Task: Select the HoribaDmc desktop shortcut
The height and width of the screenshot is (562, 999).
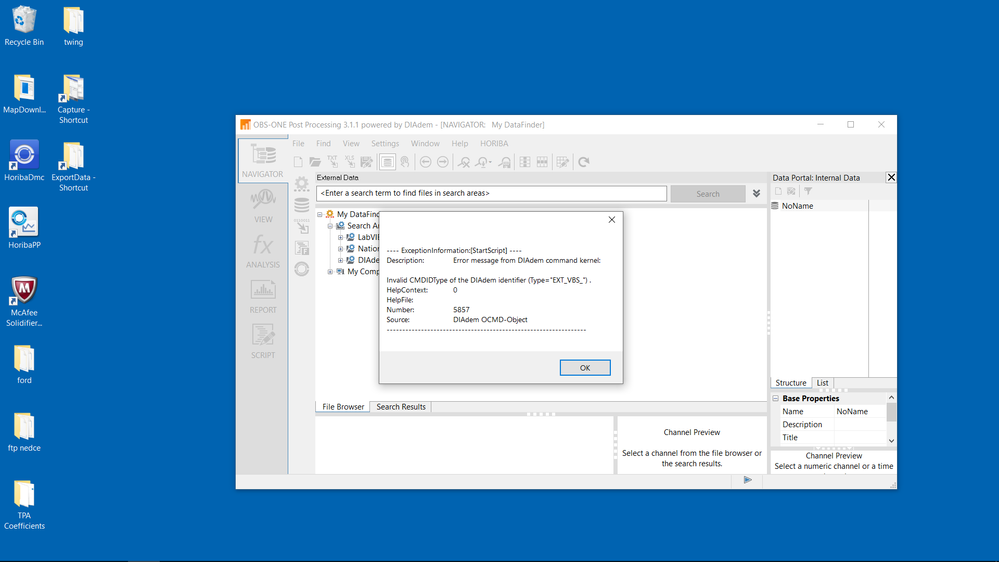Action: pyautogui.click(x=24, y=161)
